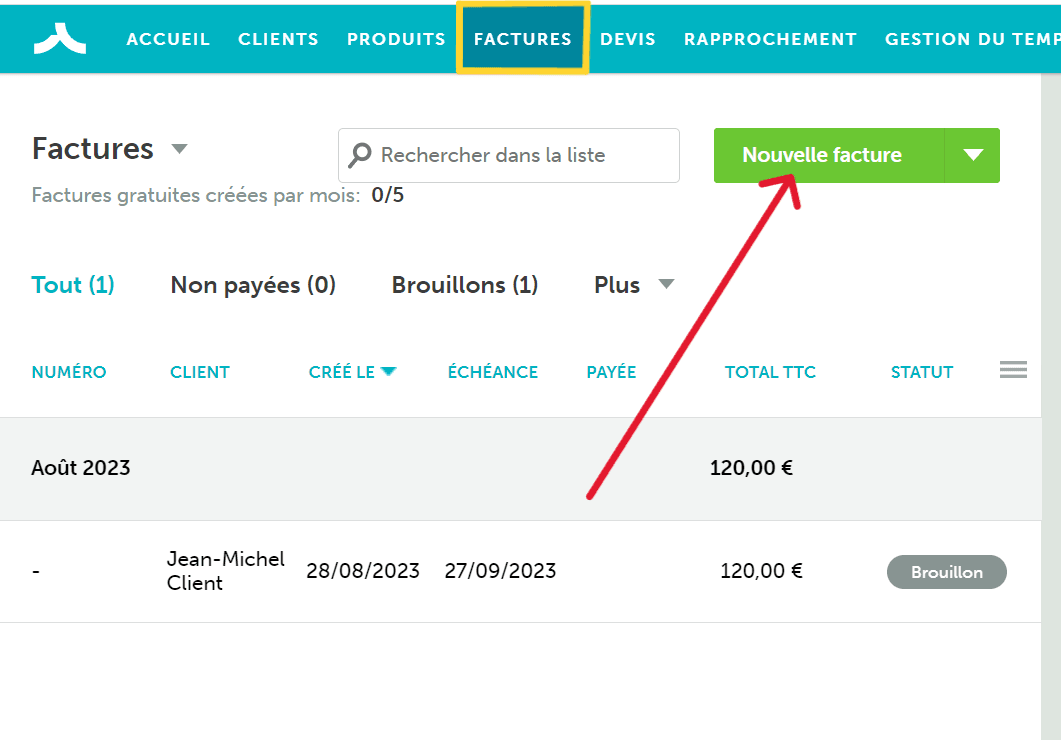Open the RAPPROCHEMENT menu
The height and width of the screenshot is (740, 1061).
click(770, 39)
